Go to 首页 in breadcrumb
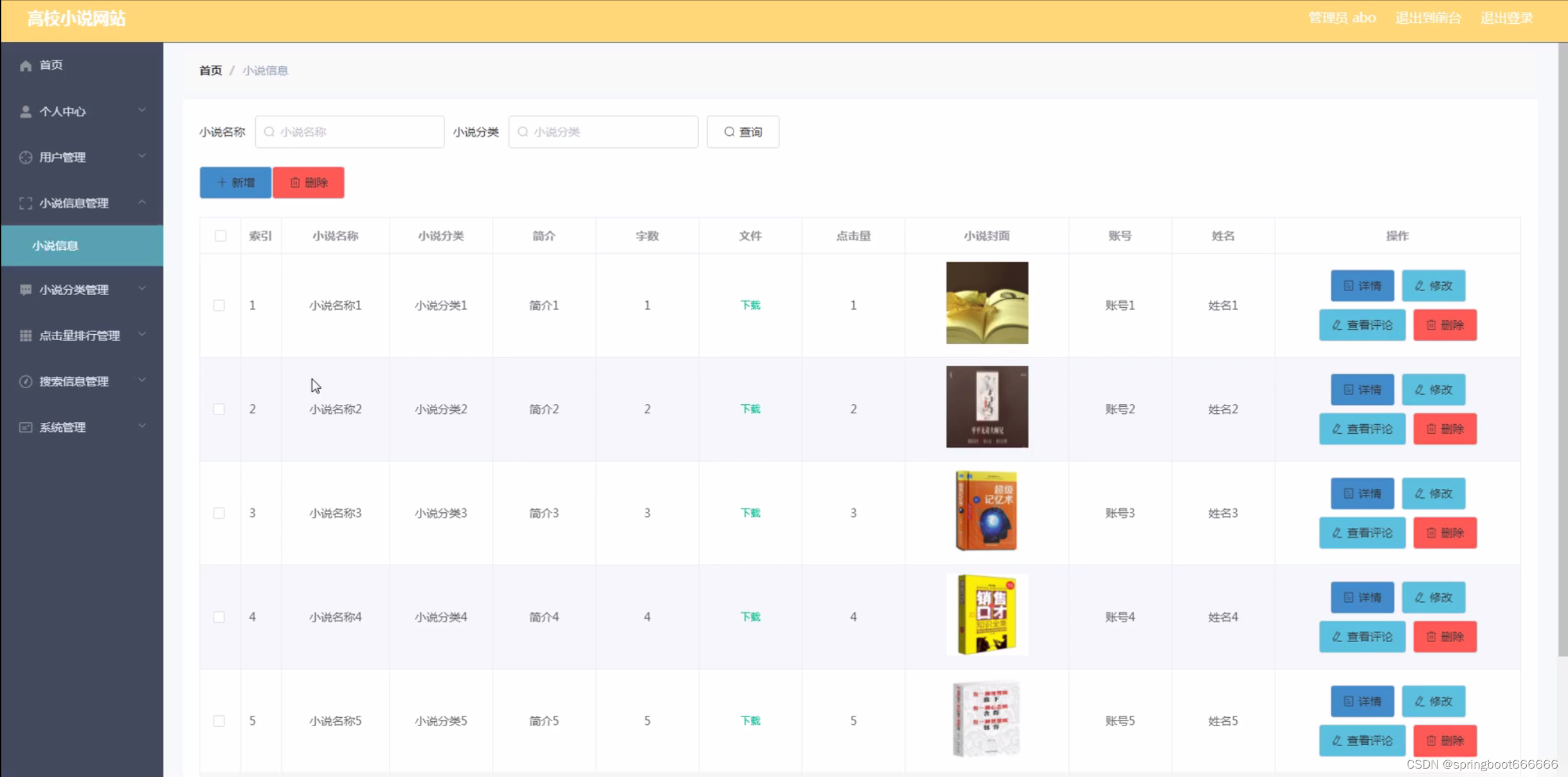The image size is (1568, 777). [x=210, y=71]
